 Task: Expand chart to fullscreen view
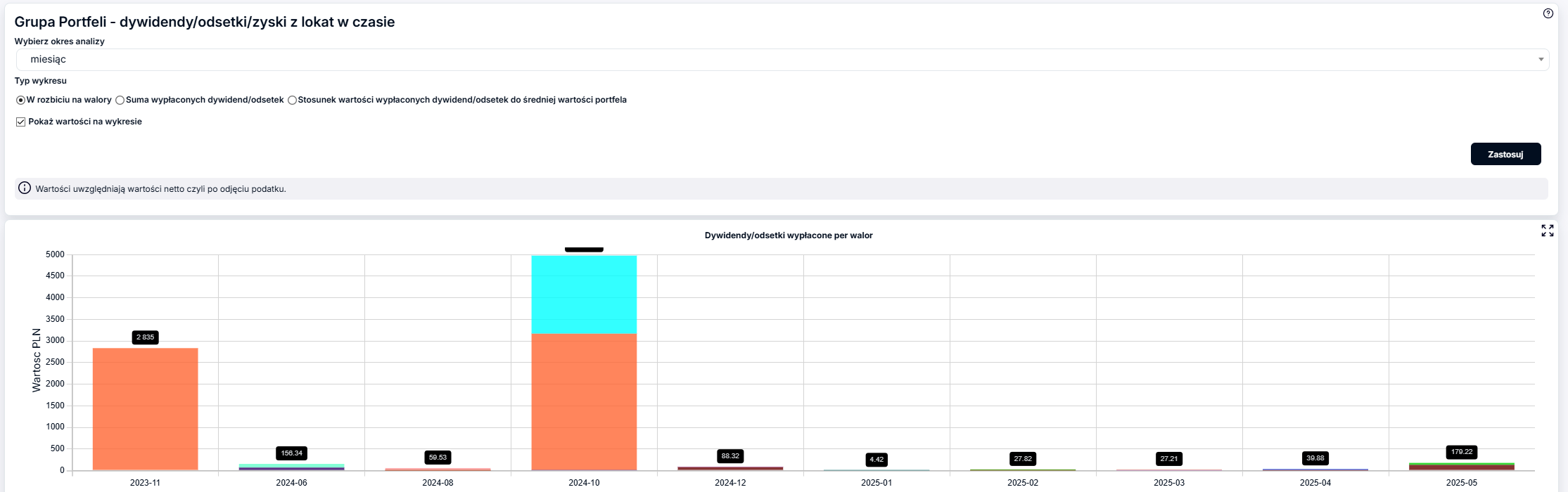(1547, 231)
